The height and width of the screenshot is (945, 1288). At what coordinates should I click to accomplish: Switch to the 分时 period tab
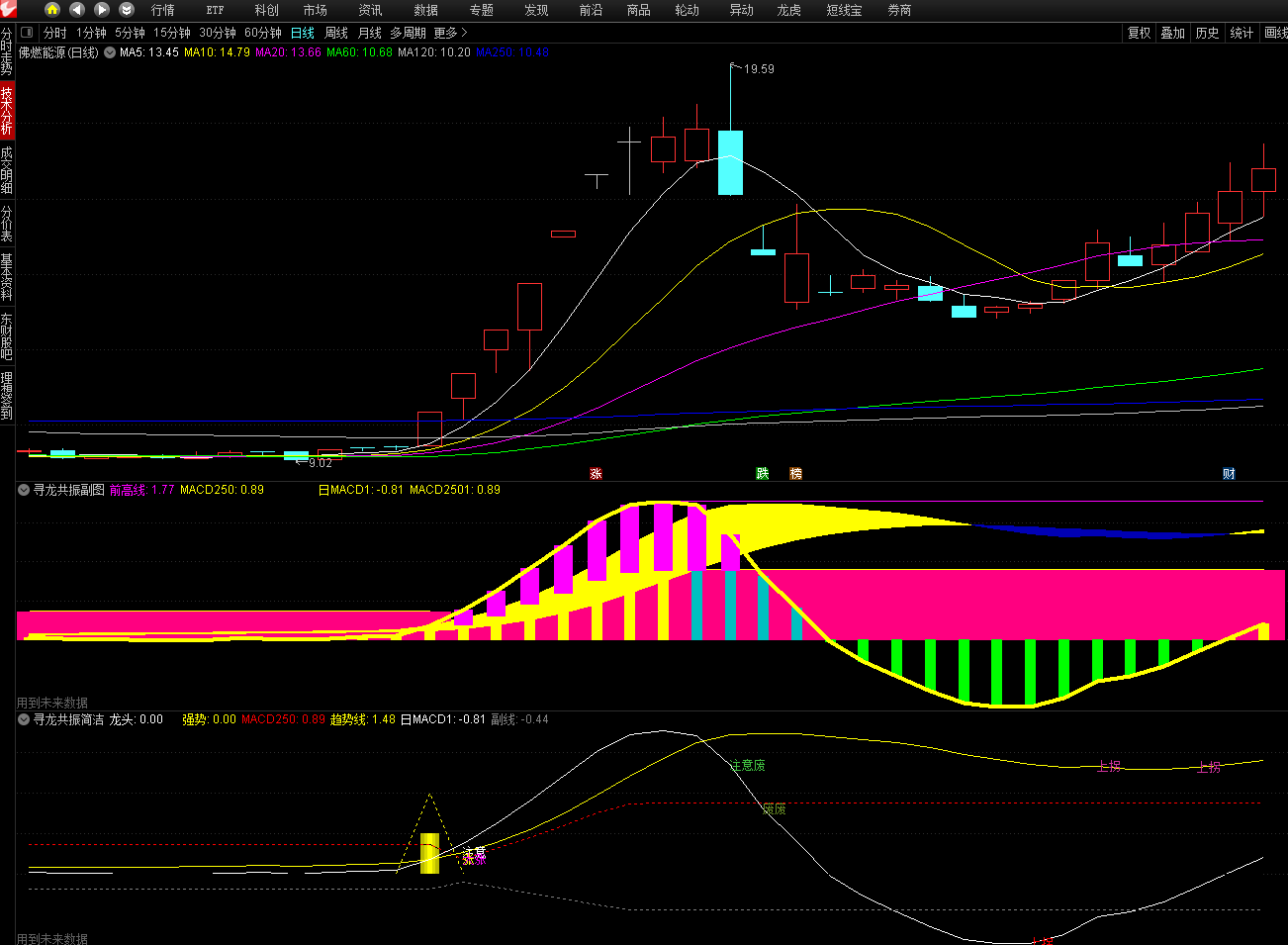(55, 33)
